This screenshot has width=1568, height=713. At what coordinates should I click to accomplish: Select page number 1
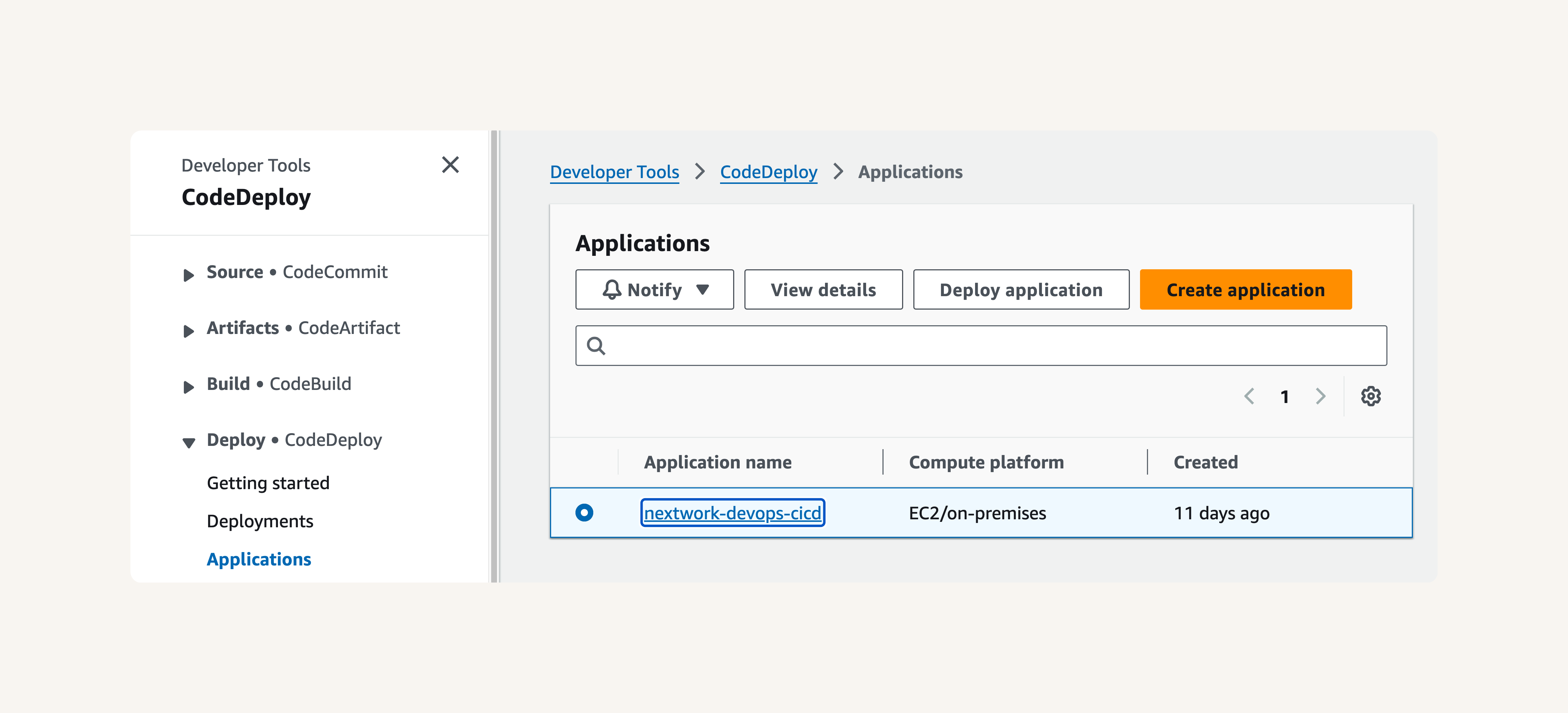1284,397
